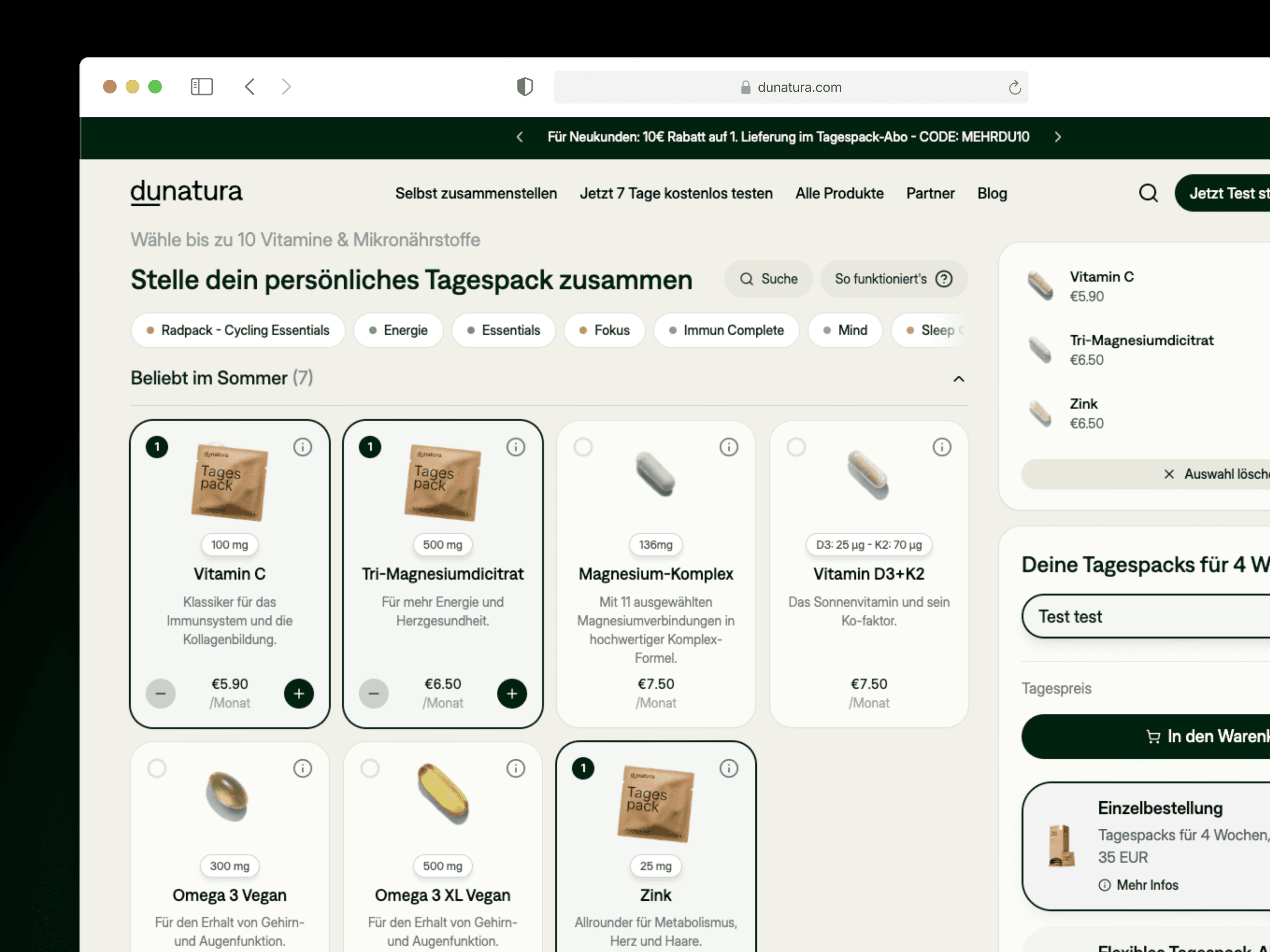Open So funktioniert's help button

tap(894, 279)
